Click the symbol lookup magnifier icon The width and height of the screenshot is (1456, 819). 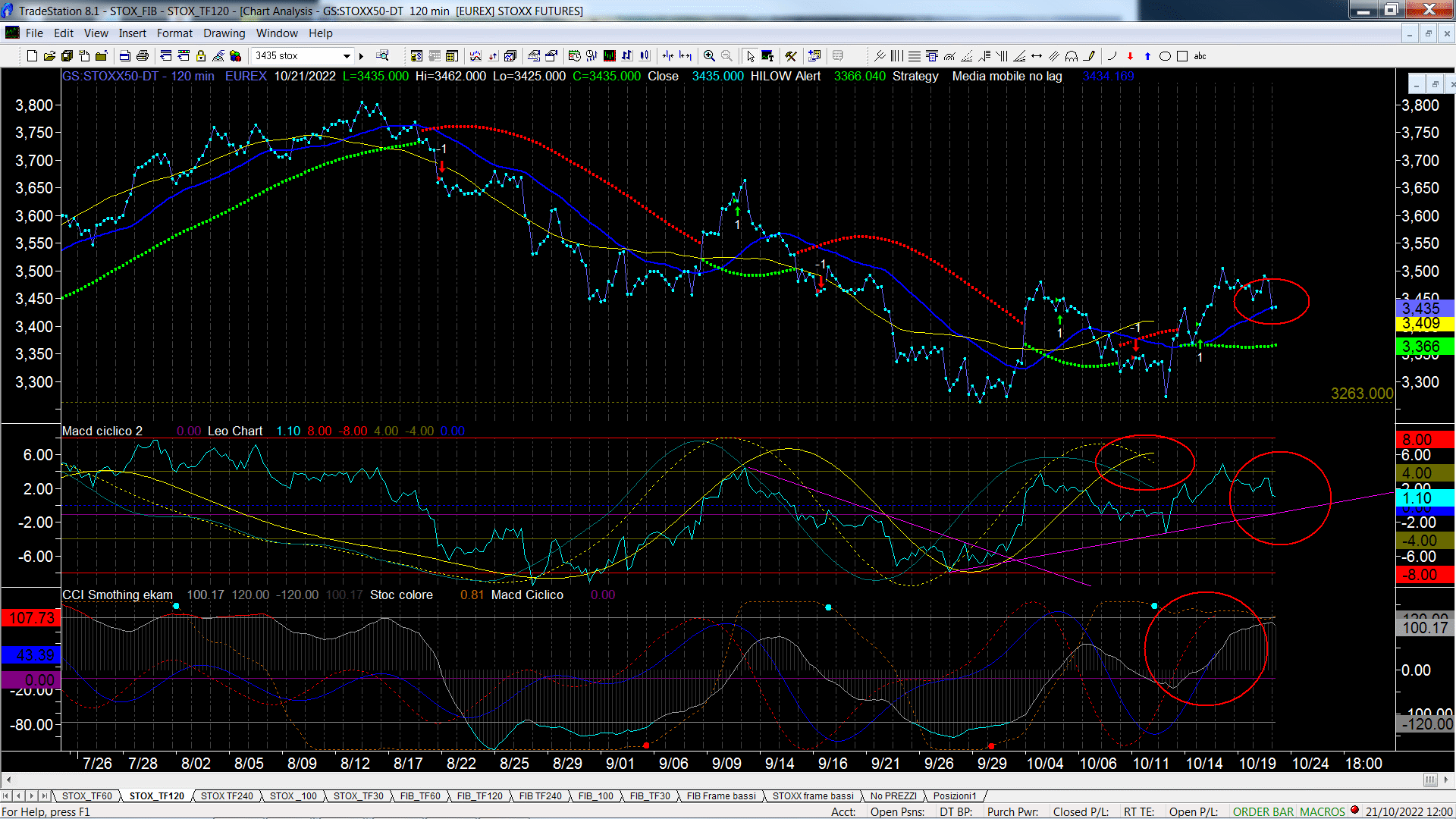point(383,56)
